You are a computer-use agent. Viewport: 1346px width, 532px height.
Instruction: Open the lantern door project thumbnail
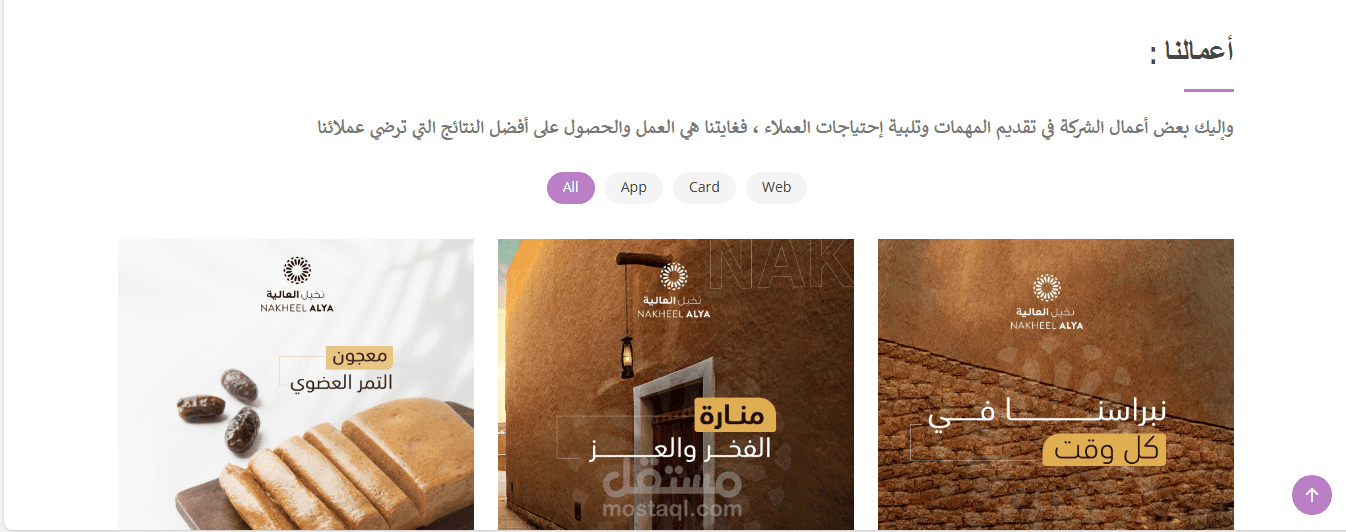coord(676,384)
